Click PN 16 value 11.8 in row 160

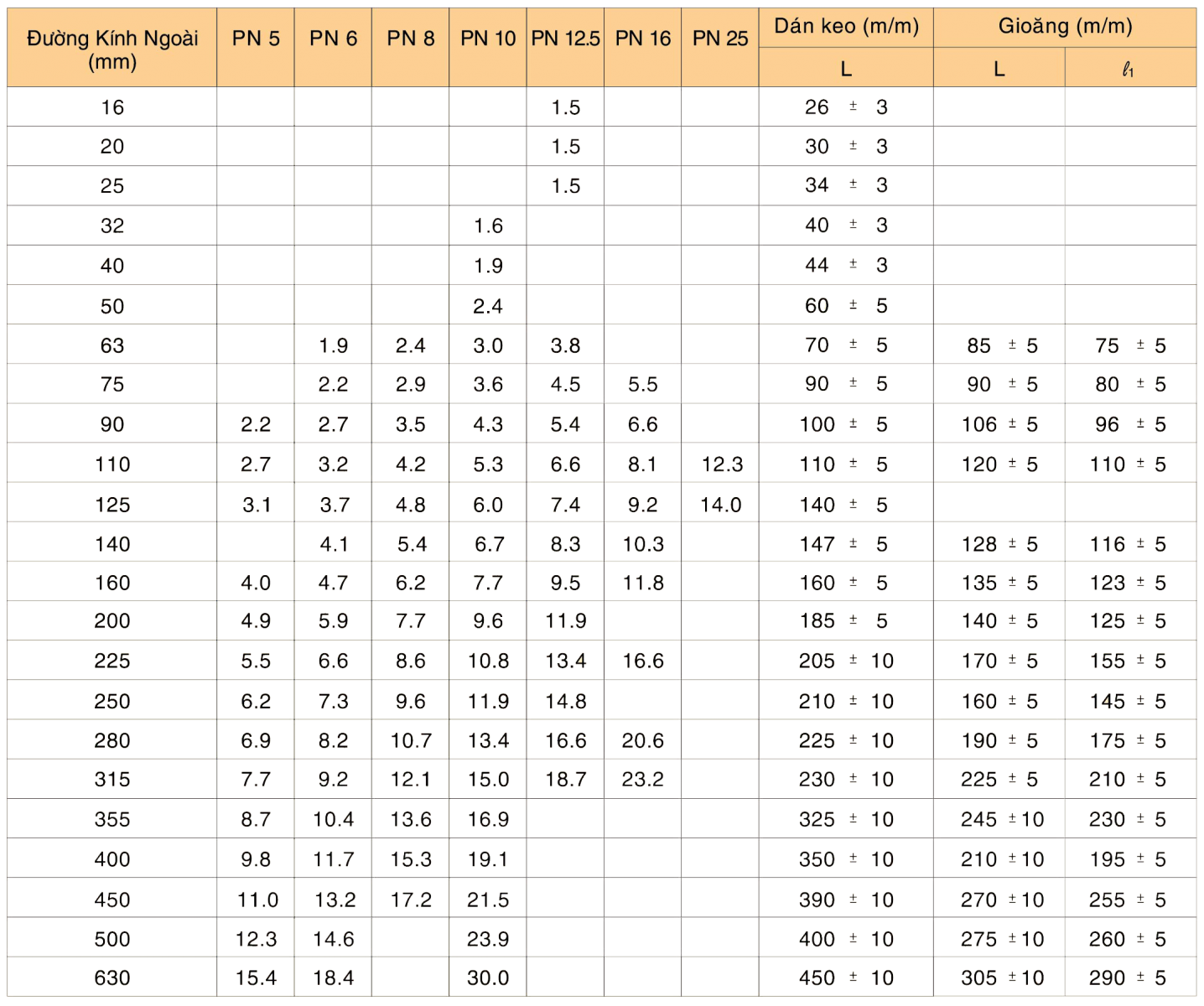pos(643,583)
